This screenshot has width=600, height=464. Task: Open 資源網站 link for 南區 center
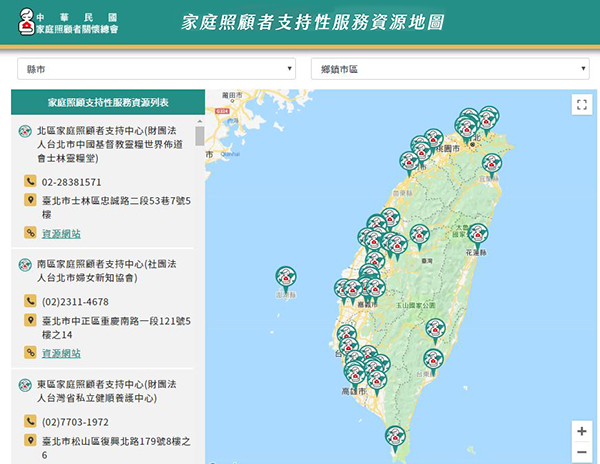pyautogui.click(x=61, y=353)
